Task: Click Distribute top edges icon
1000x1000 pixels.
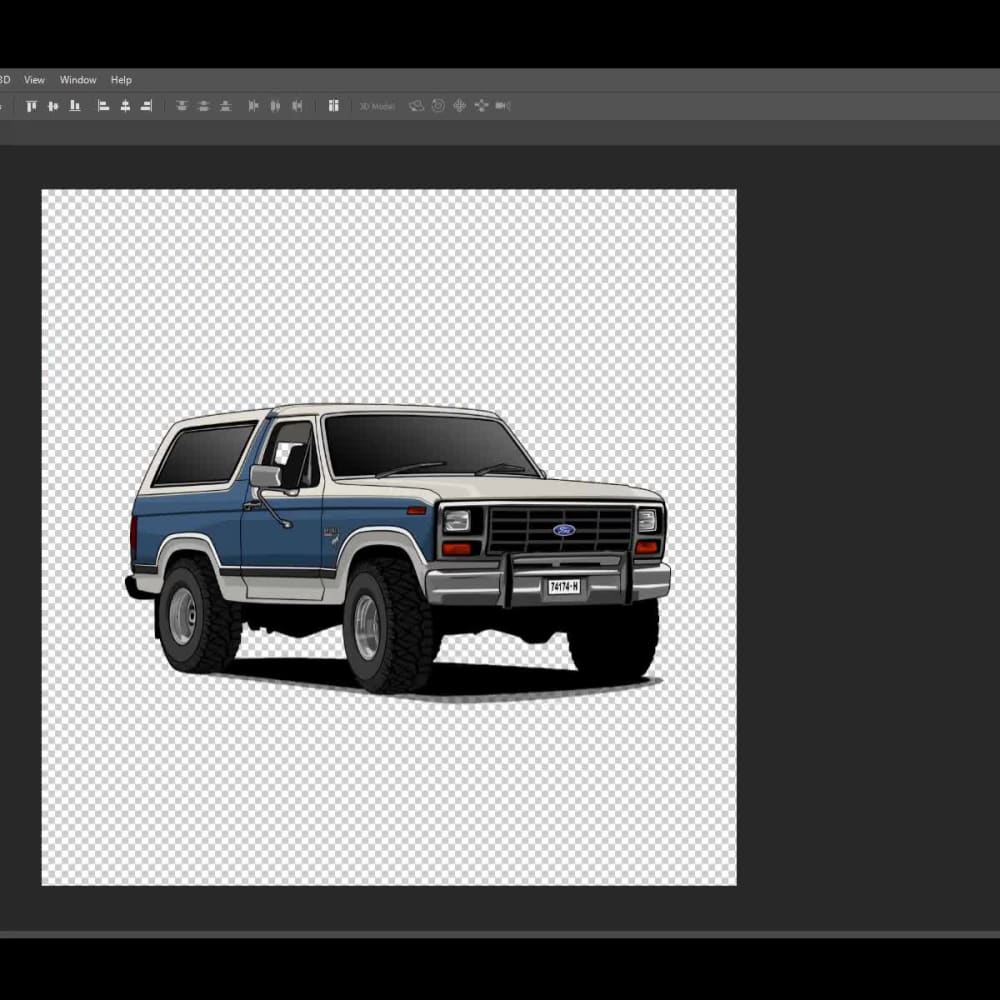Action: click(182, 106)
